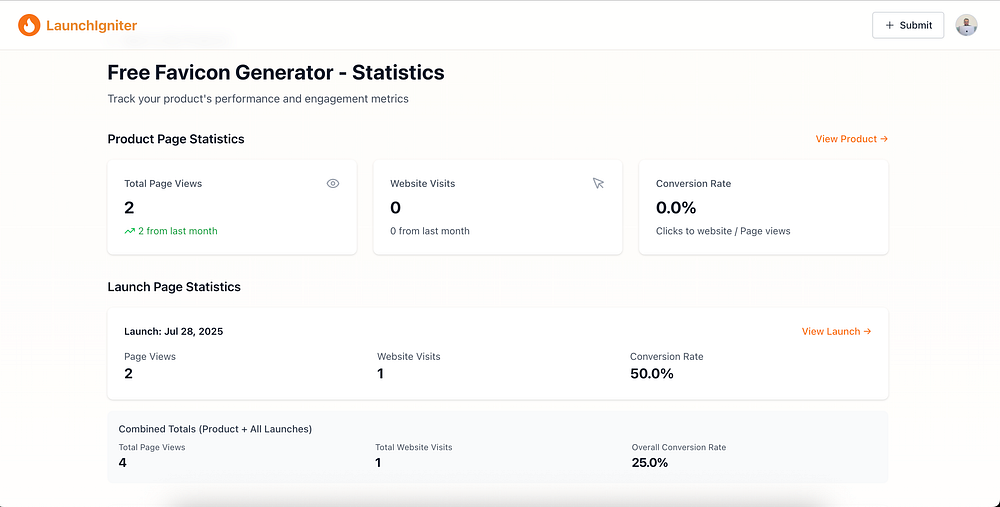Click the Launch Page Statistics heading
This screenshot has width=1000, height=507.
point(174,287)
